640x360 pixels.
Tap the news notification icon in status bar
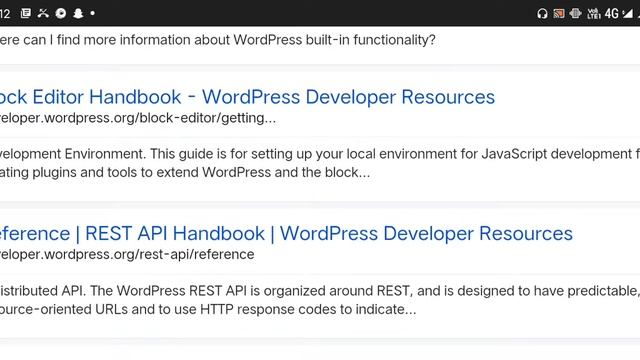click(26, 13)
